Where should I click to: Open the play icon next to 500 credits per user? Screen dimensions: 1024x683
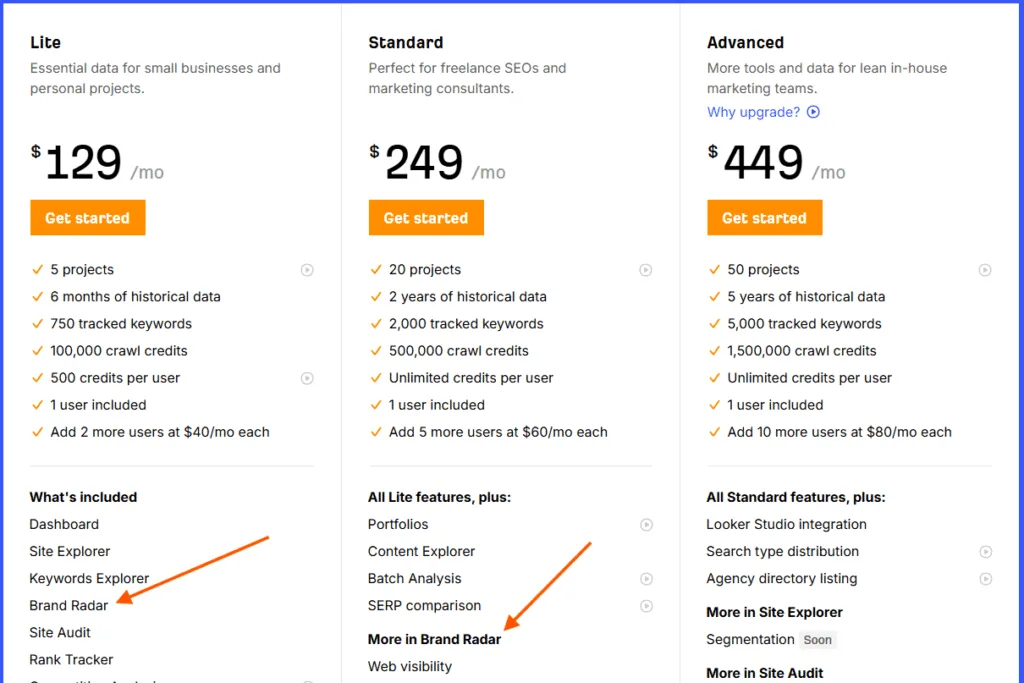coord(307,378)
